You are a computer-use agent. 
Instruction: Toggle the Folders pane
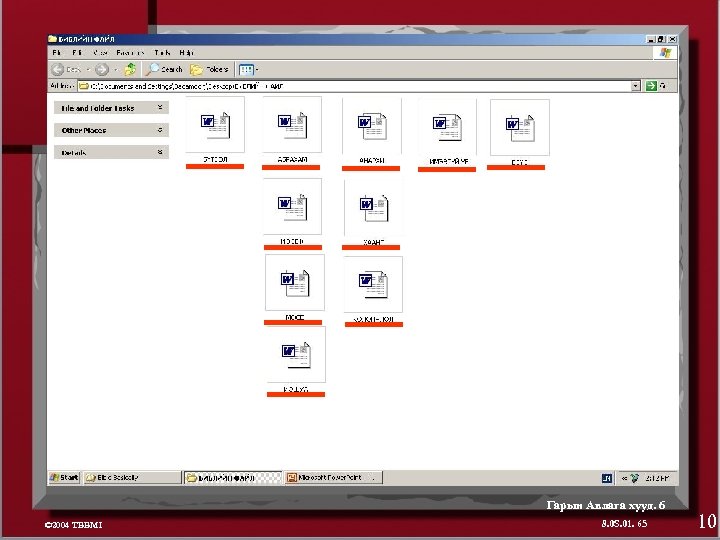[x=209, y=69]
